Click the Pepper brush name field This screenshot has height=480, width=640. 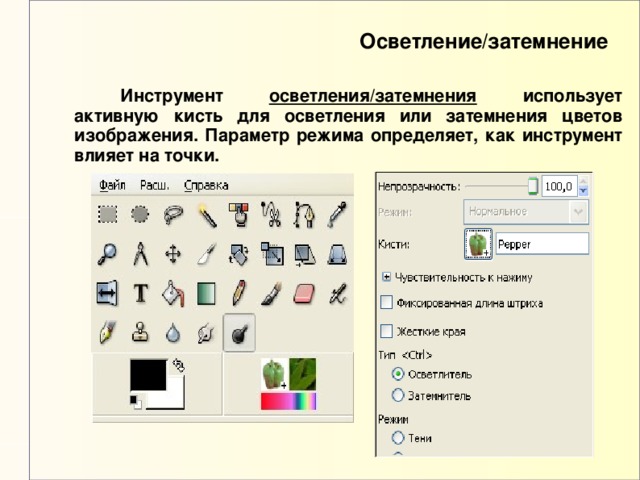pyautogui.click(x=542, y=244)
